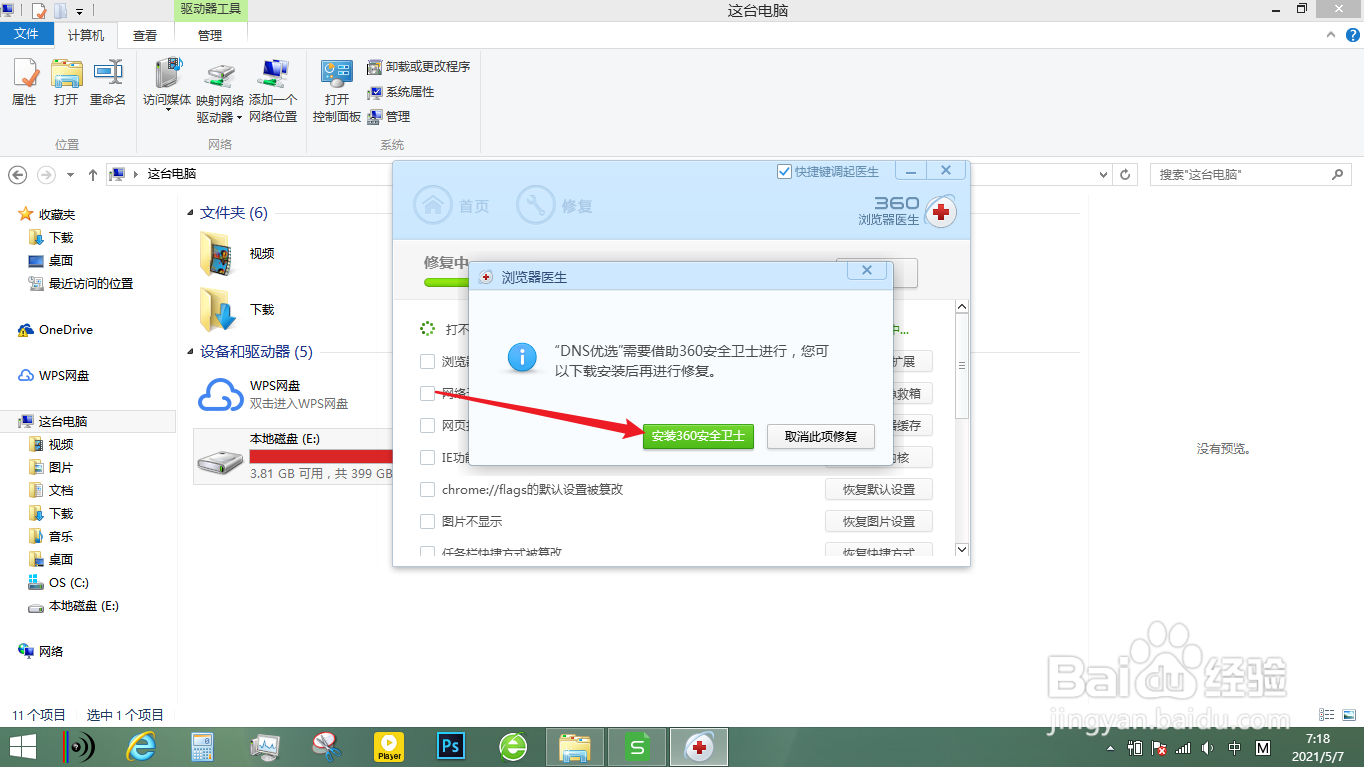The width and height of the screenshot is (1364, 767).
Task: Click the 恢复图片设置 button
Action: (879, 522)
